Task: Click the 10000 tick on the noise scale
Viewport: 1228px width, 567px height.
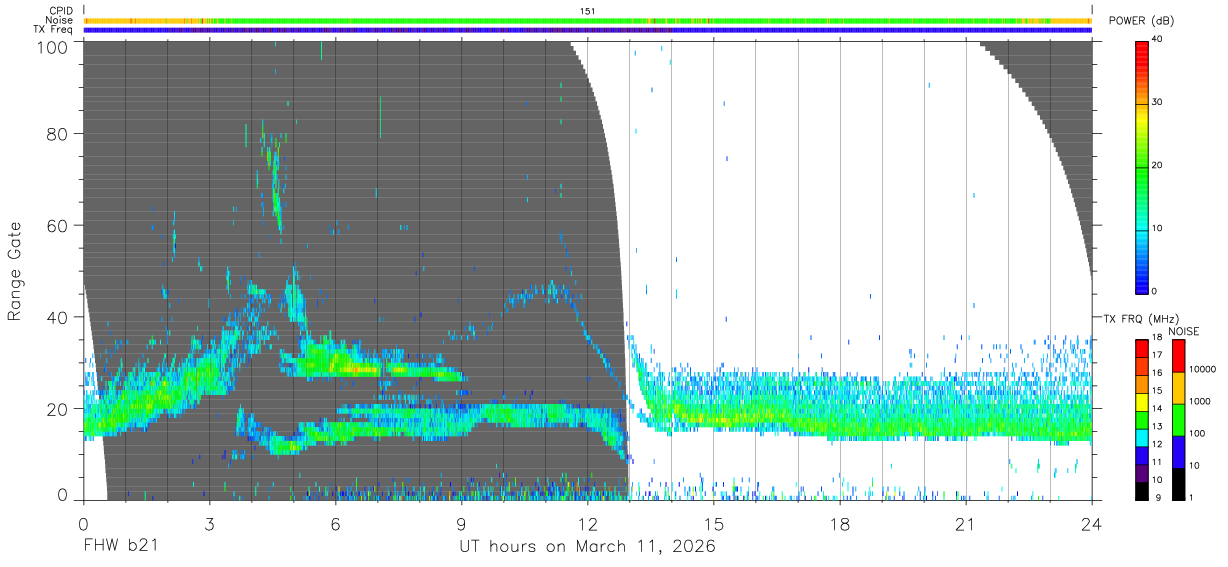Action: [1202, 369]
